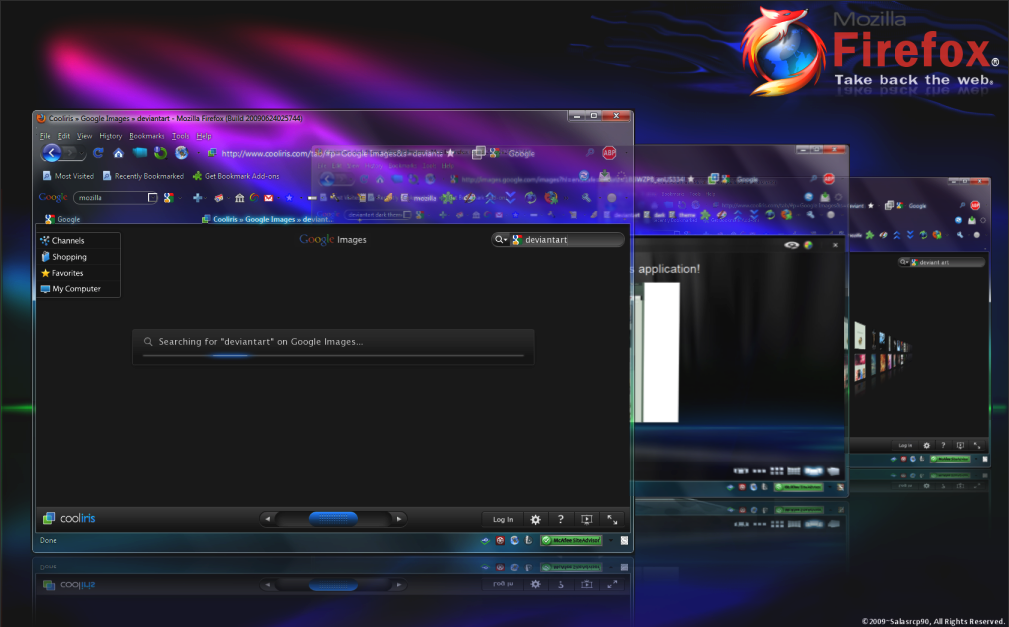The height and width of the screenshot is (627, 1009).
Task: Click the magnifier search icon in front window
Action: pyautogui.click(x=589, y=153)
